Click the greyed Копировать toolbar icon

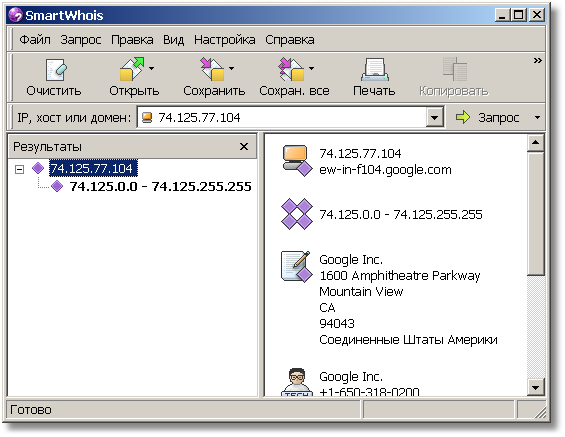455,69
